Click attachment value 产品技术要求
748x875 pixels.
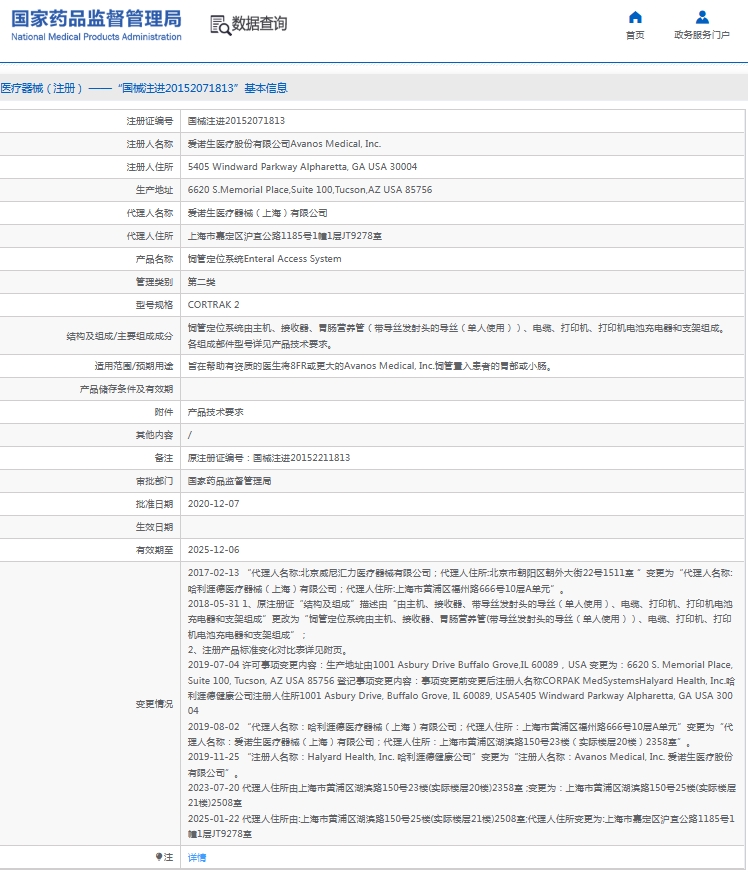click(215, 412)
